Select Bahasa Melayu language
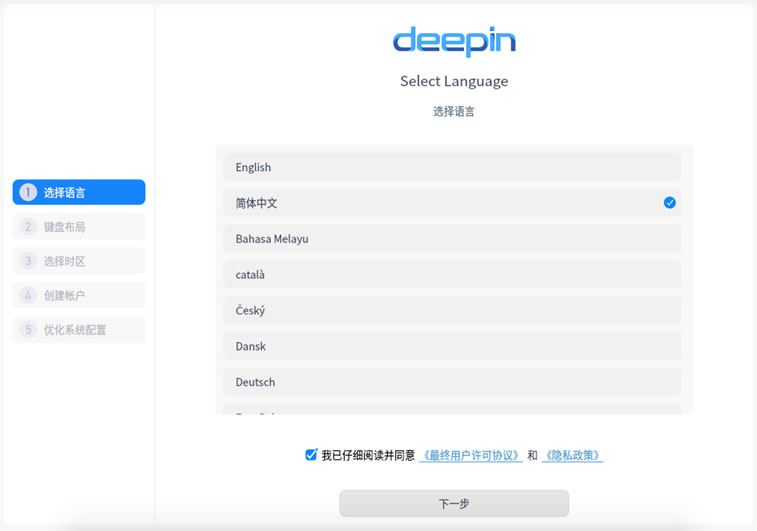This screenshot has height=531, width=757. (x=452, y=238)
